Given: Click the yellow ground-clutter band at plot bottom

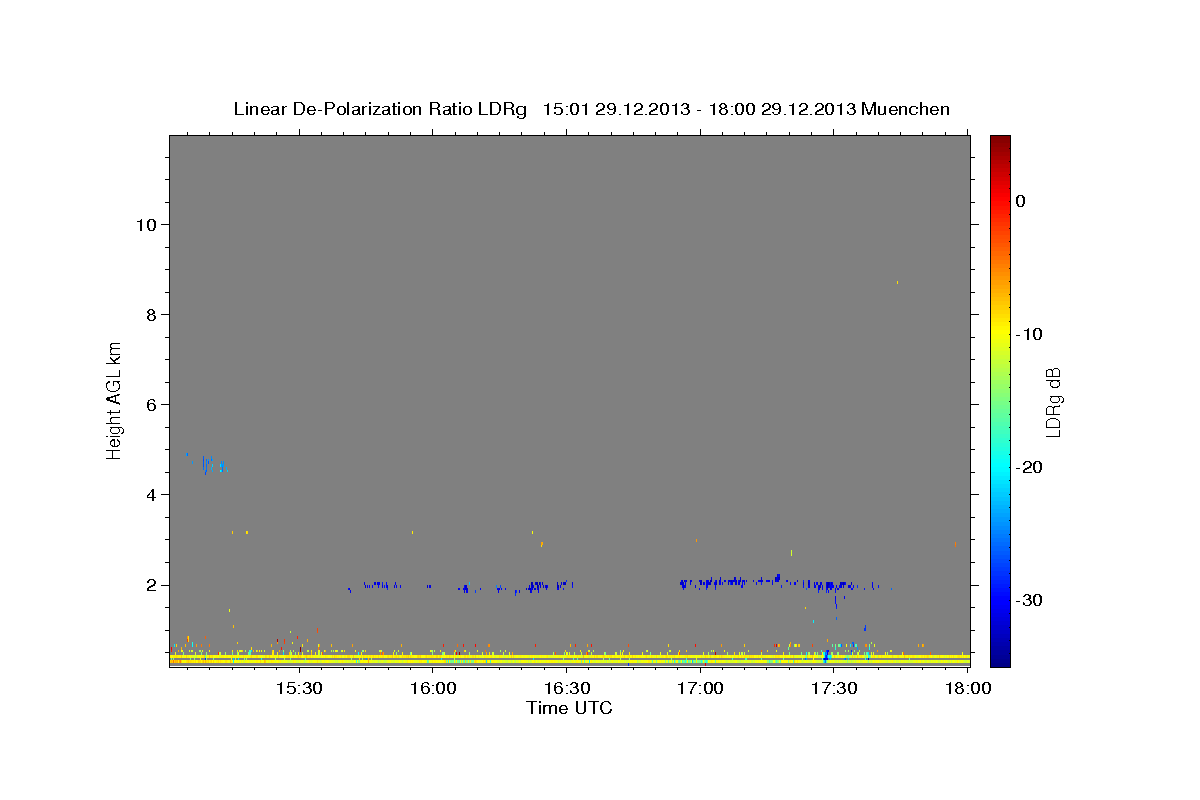Looking at the screenshot, I should pyautogui.click(x=570, y=659).
